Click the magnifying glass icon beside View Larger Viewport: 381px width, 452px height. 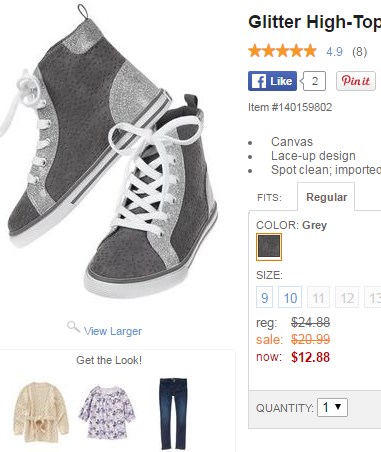coord(73,327)
